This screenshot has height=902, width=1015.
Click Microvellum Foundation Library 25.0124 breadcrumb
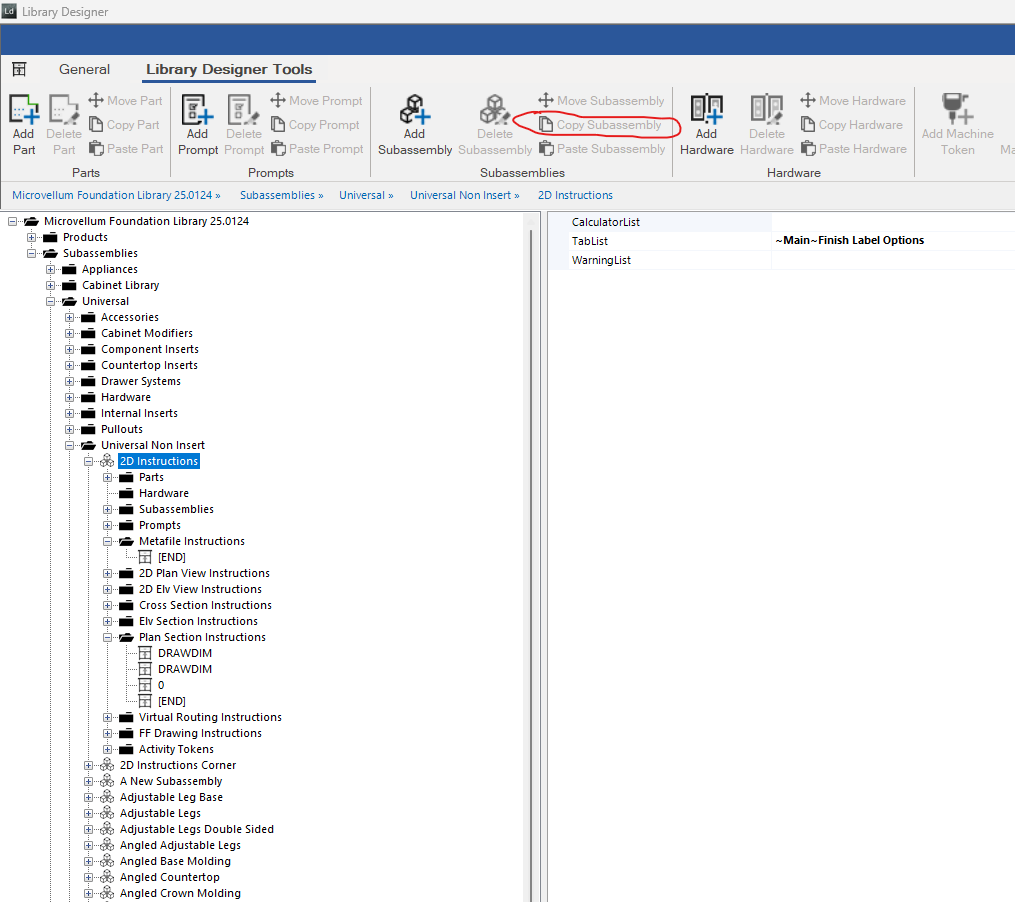112,195
